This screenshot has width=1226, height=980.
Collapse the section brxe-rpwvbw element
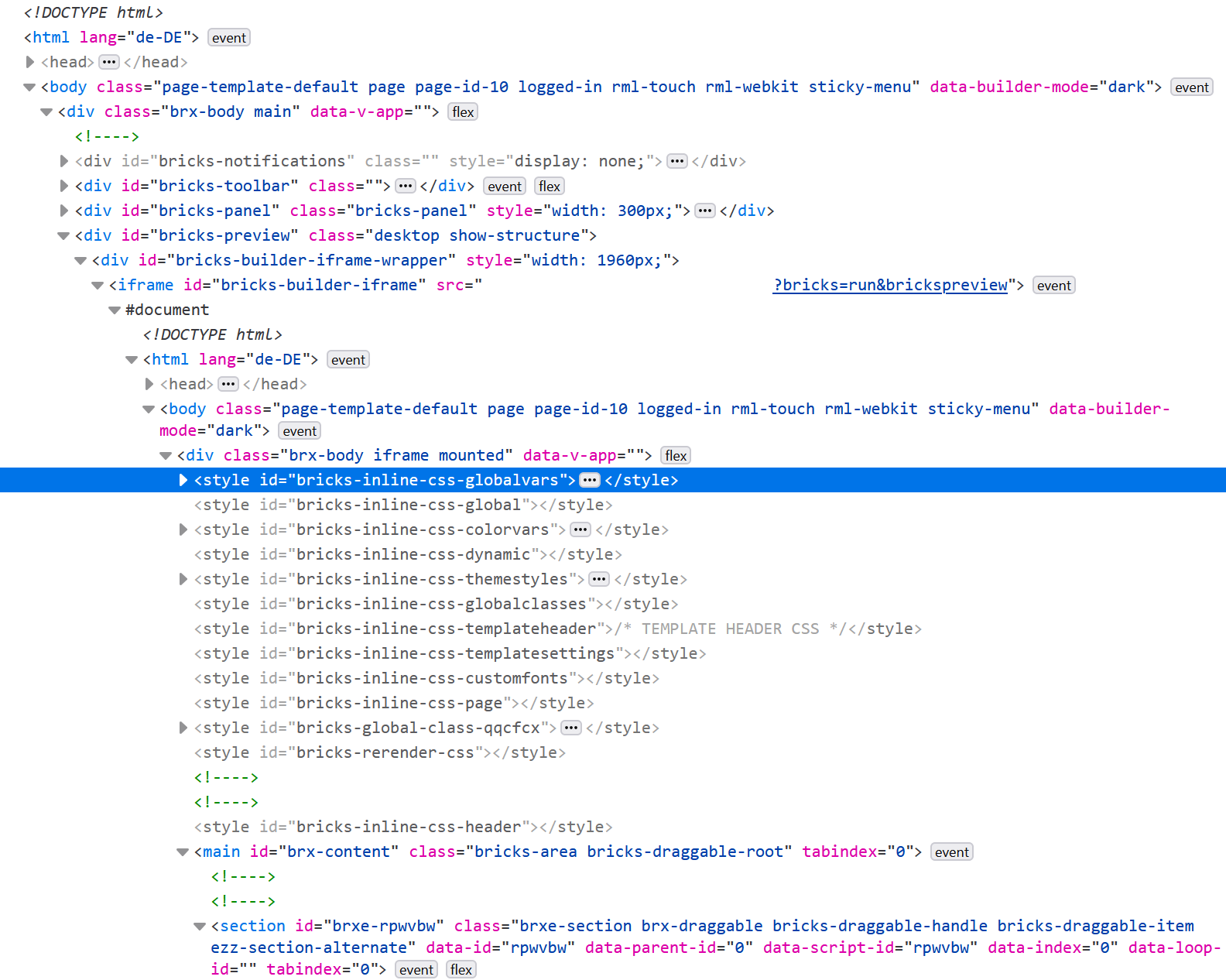click(x=200, y=926)
